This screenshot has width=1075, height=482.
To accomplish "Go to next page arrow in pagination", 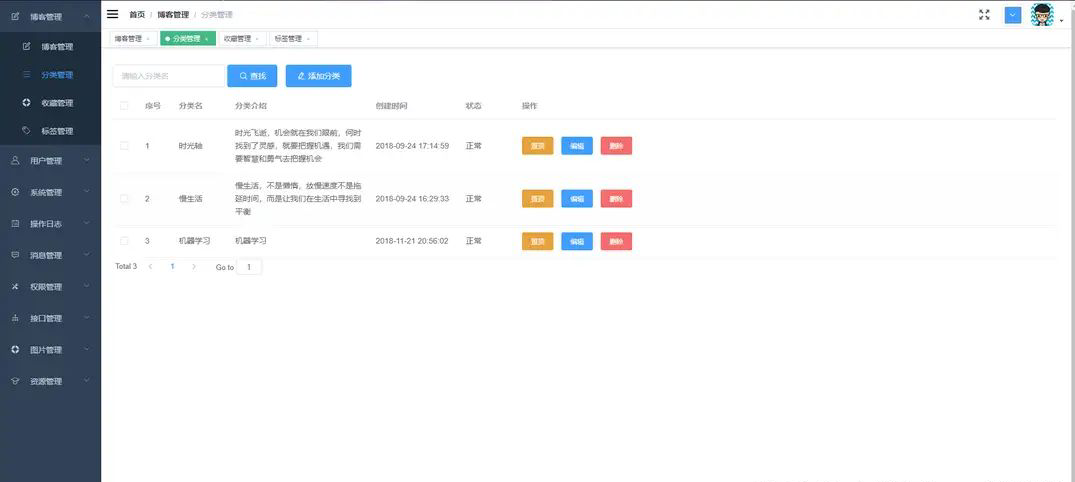I will point(194,267).
